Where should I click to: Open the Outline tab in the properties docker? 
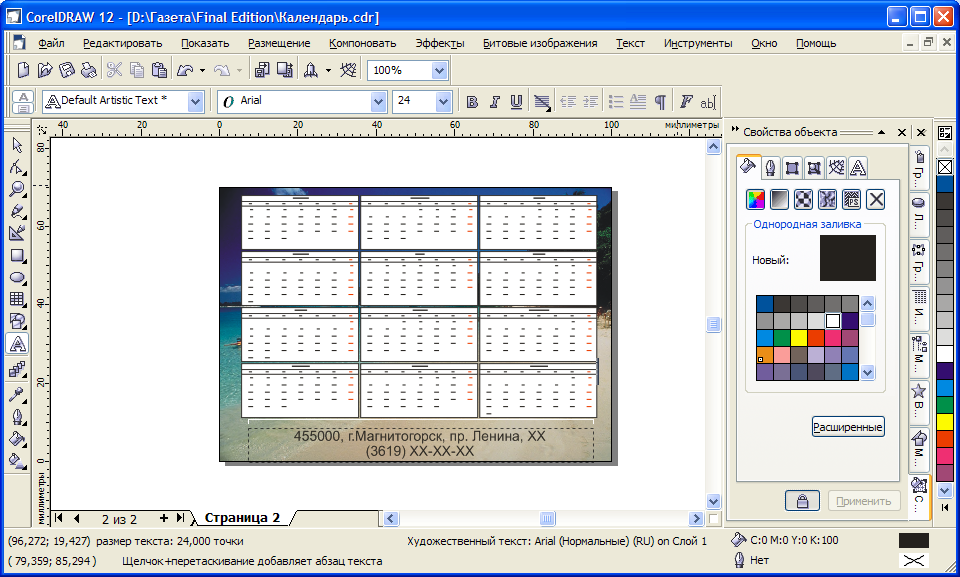click(770, 167)
